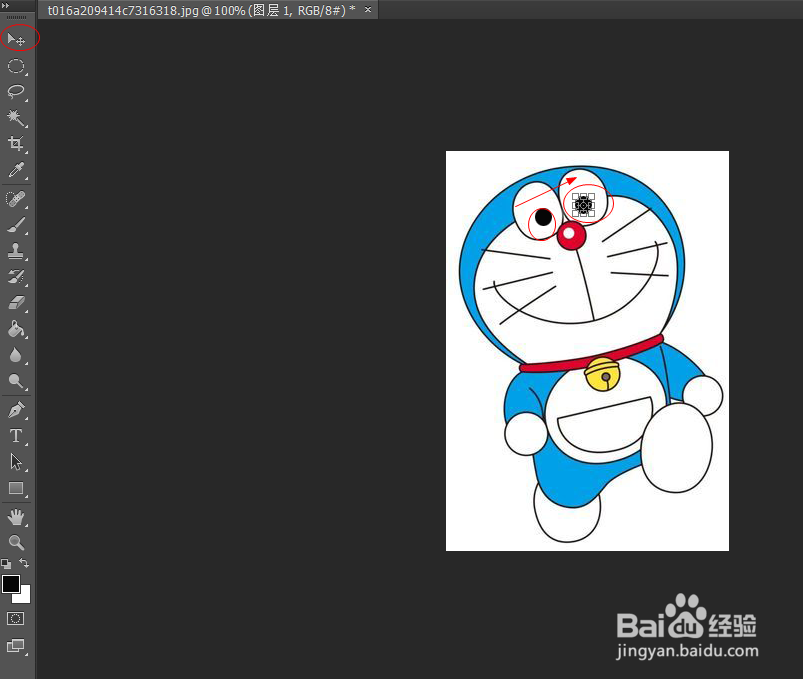Image resolution: width=803 pixels, height=679 pixels.
Task: Click the transformed pupil in the right eye
Action: (x=583, y=204)
